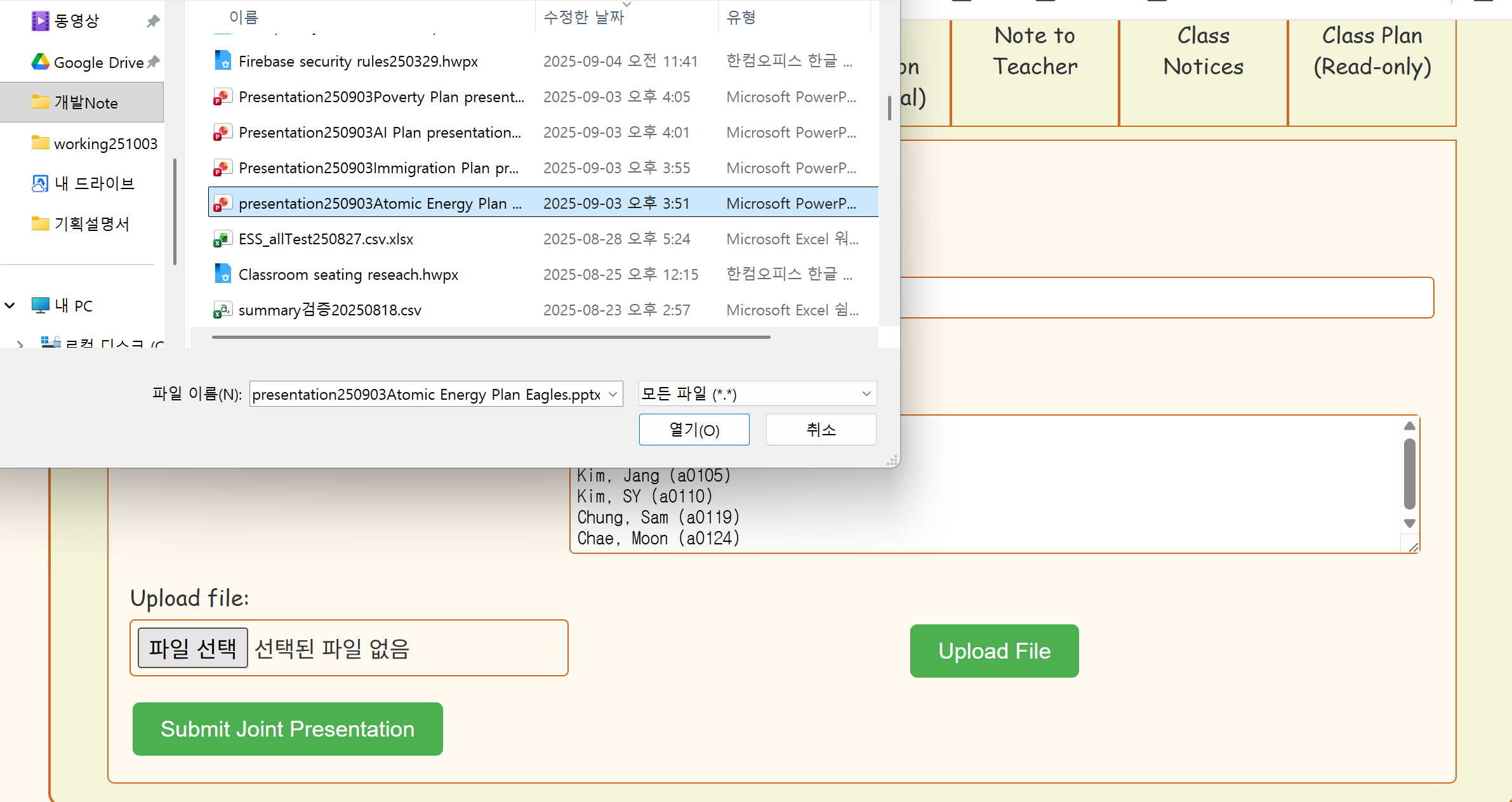Click the summary검증20250818.csv file icon
This screenshot has height=802, width=1512.
222,310
